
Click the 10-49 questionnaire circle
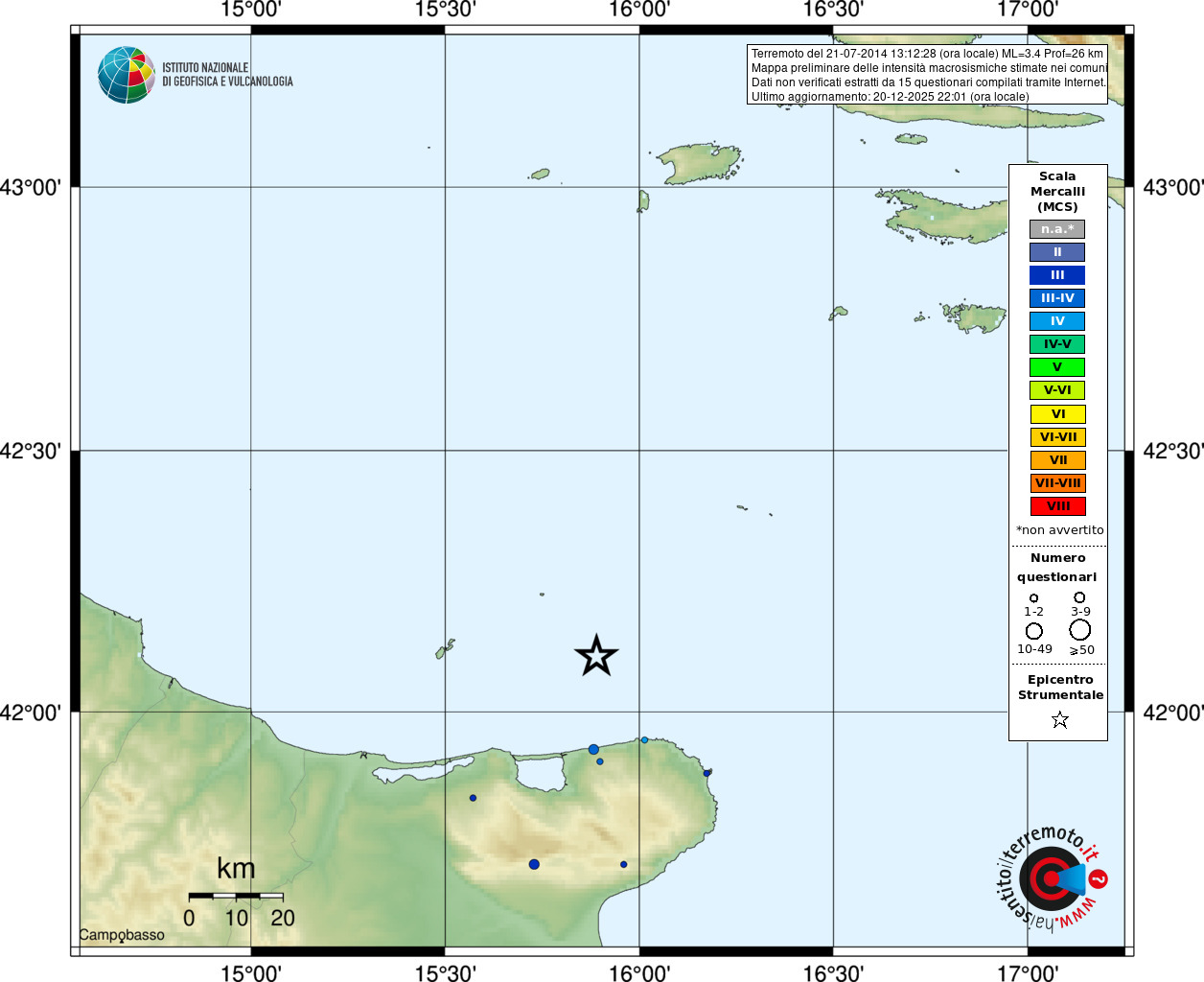[x=1034, y=631]
